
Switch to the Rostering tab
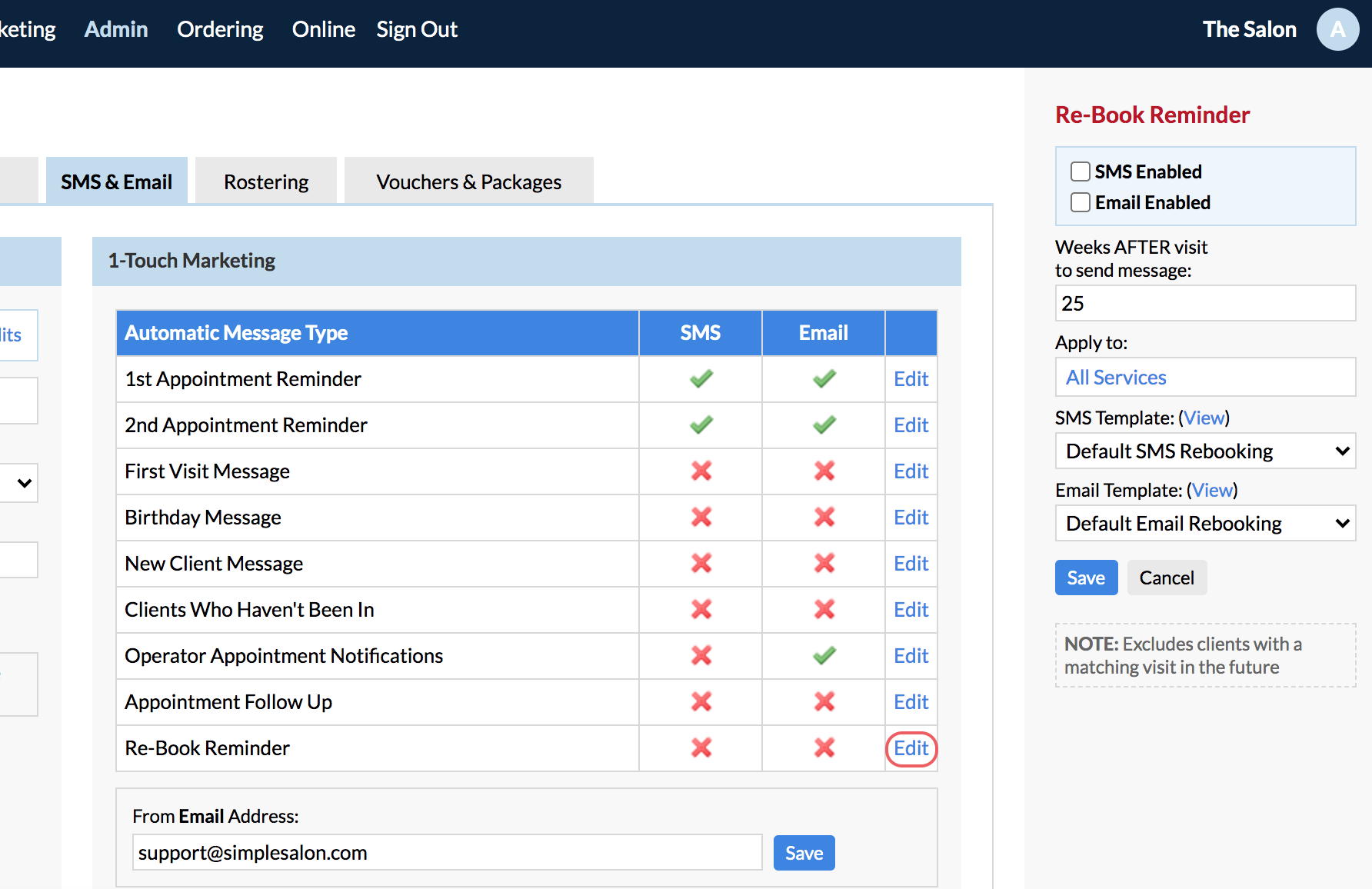coord(266,182)
